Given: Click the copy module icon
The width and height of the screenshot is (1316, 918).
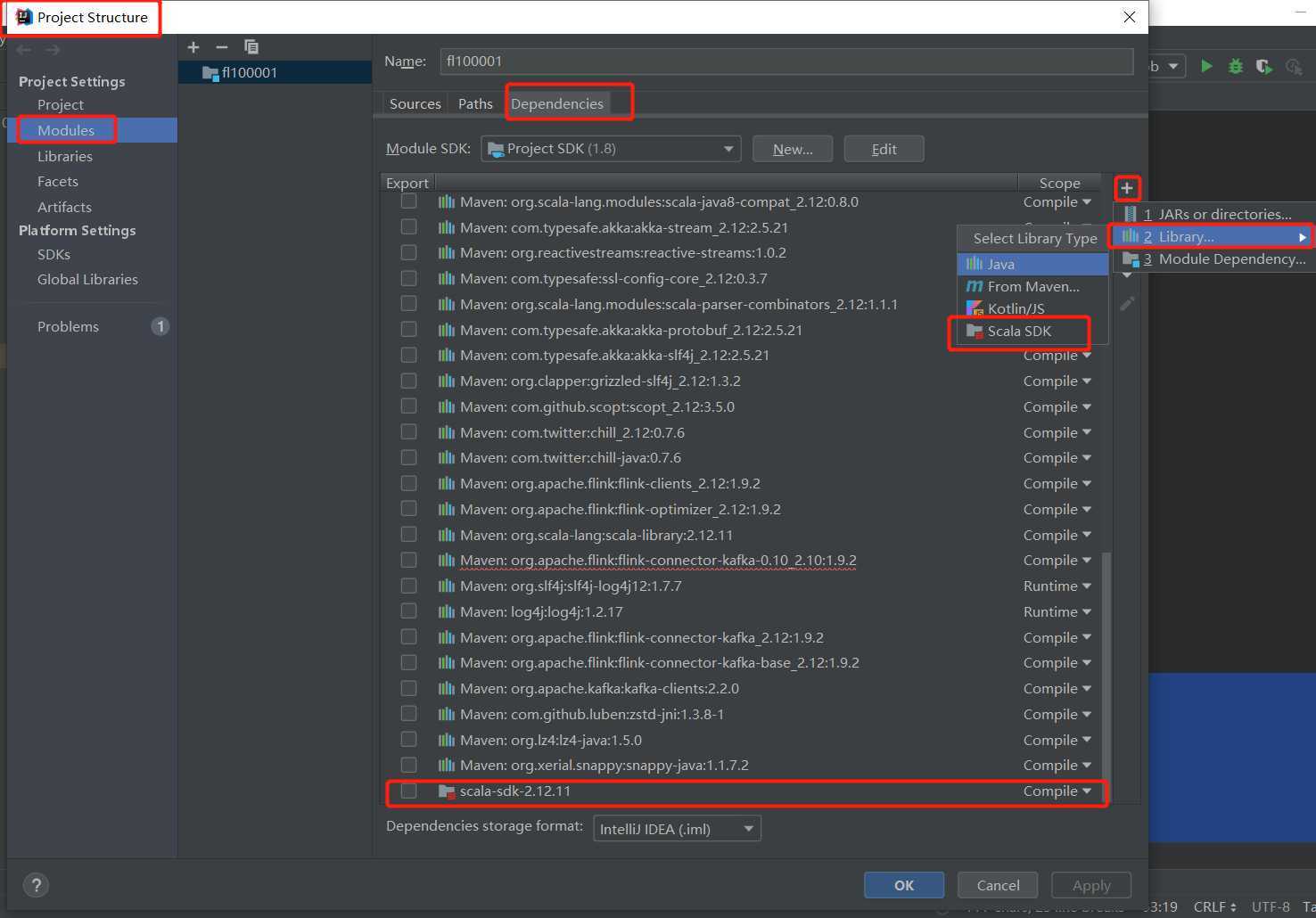Looking at the screenshot, I should click(251, 47).
